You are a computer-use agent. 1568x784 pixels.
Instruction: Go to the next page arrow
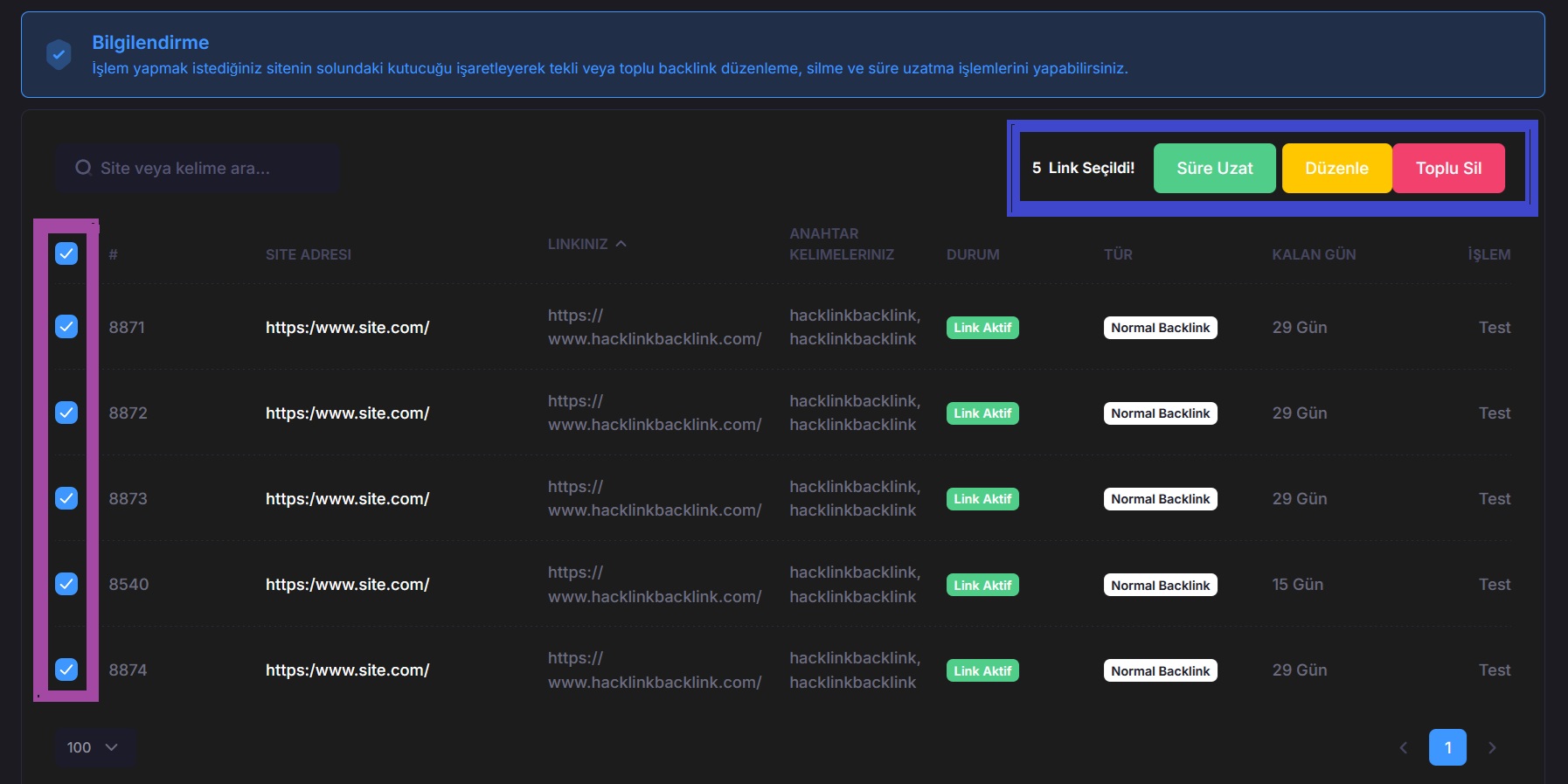(1492, 747)
